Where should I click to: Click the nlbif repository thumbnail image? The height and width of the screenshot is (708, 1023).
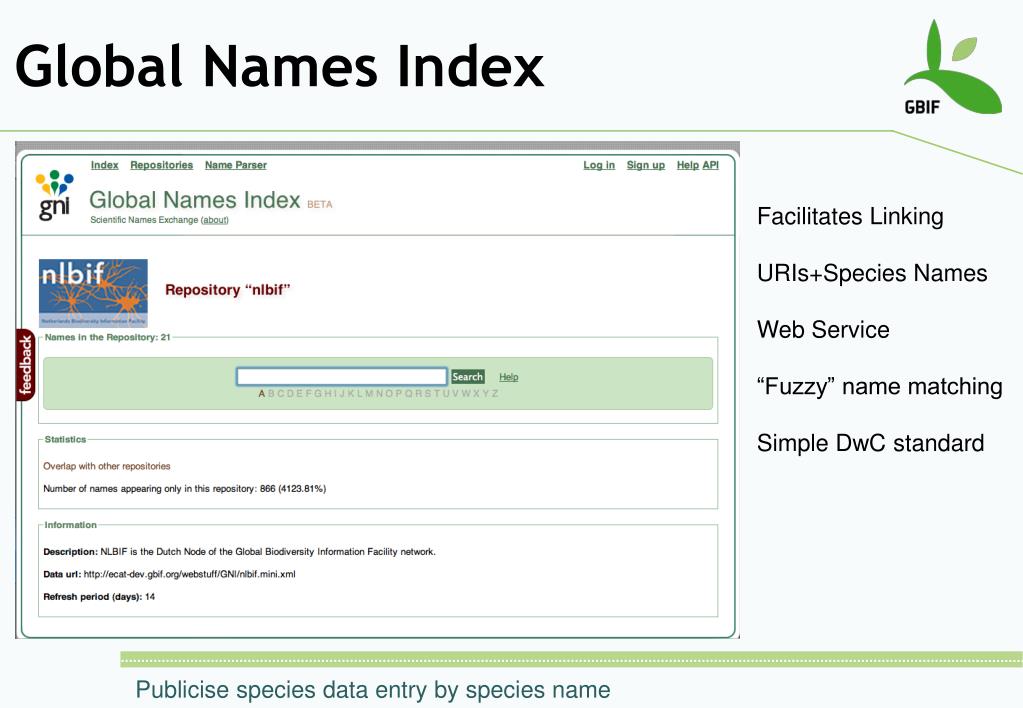(93, 293)
